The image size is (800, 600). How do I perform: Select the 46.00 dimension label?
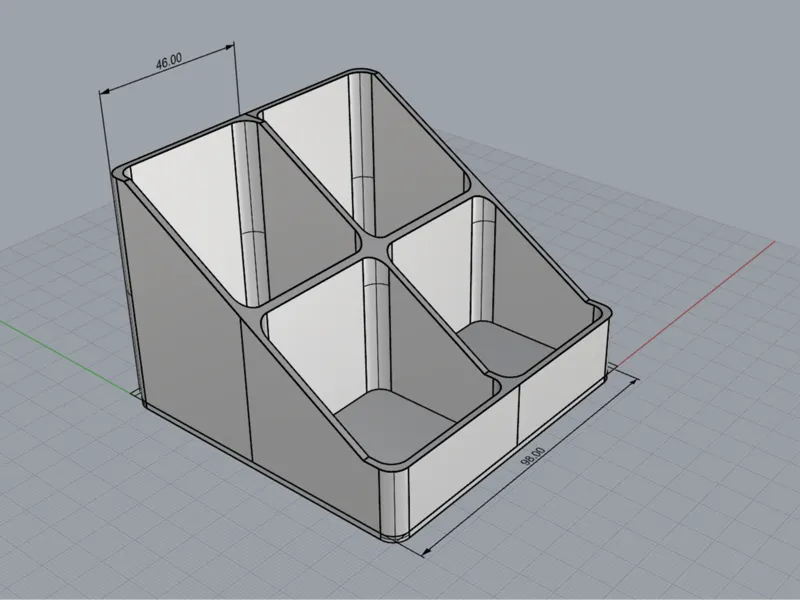click(169, 61)
